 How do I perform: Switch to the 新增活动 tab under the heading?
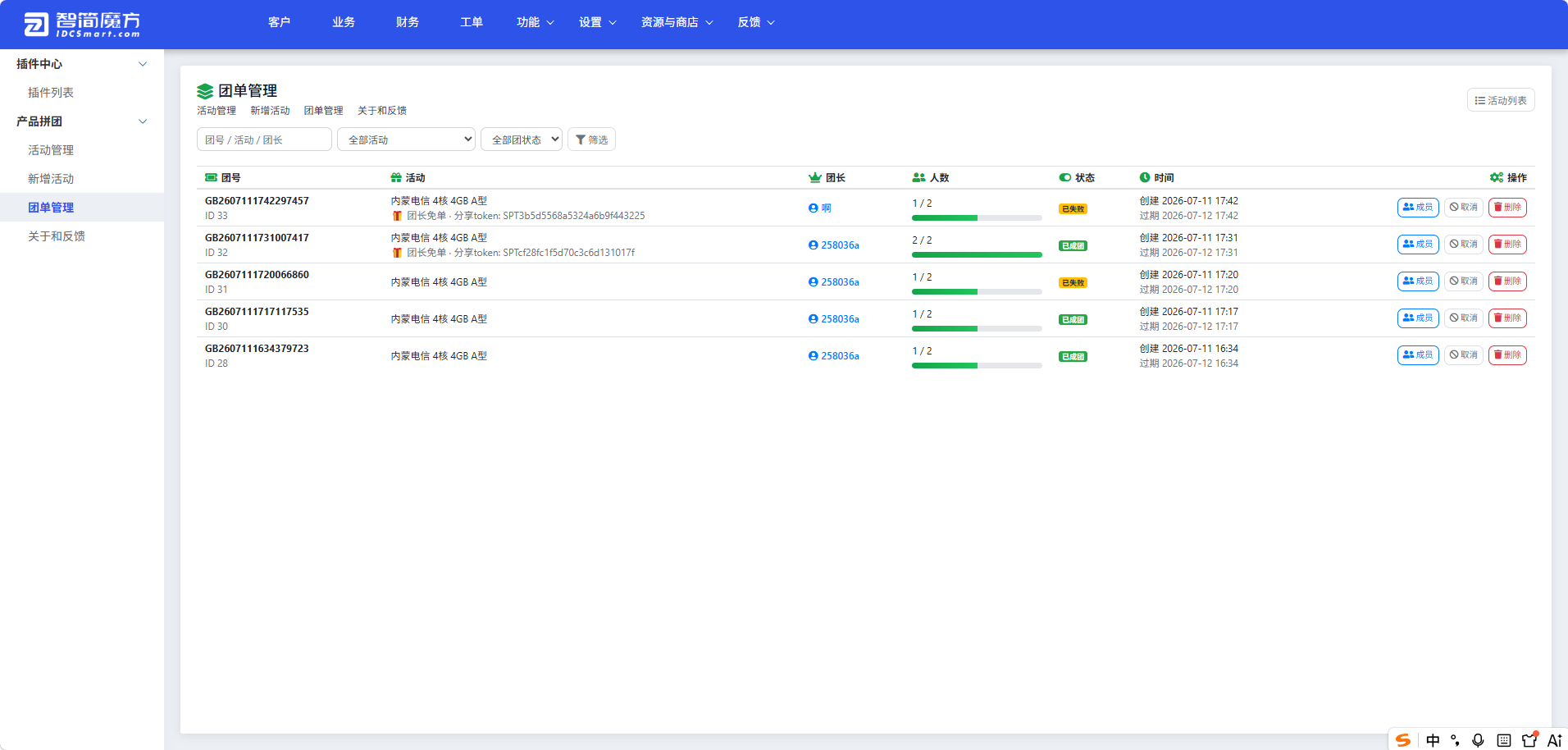click(x=270, y=111)
